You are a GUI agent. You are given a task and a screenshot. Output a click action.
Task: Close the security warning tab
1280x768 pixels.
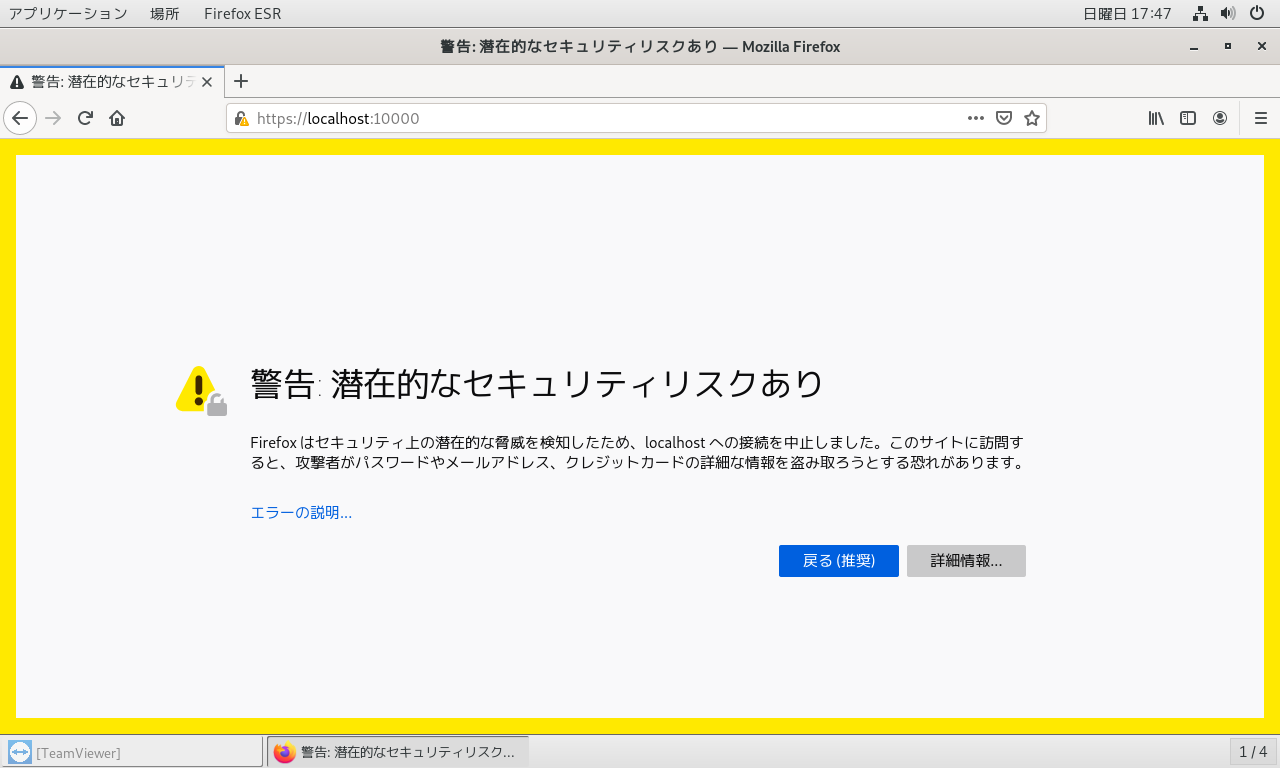click(207, 82)
